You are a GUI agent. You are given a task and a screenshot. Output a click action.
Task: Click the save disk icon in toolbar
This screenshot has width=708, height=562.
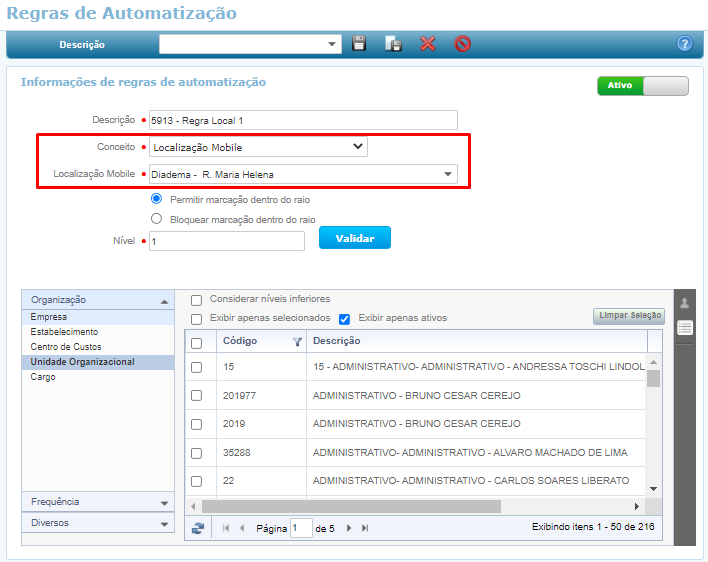tap(360, 44)
